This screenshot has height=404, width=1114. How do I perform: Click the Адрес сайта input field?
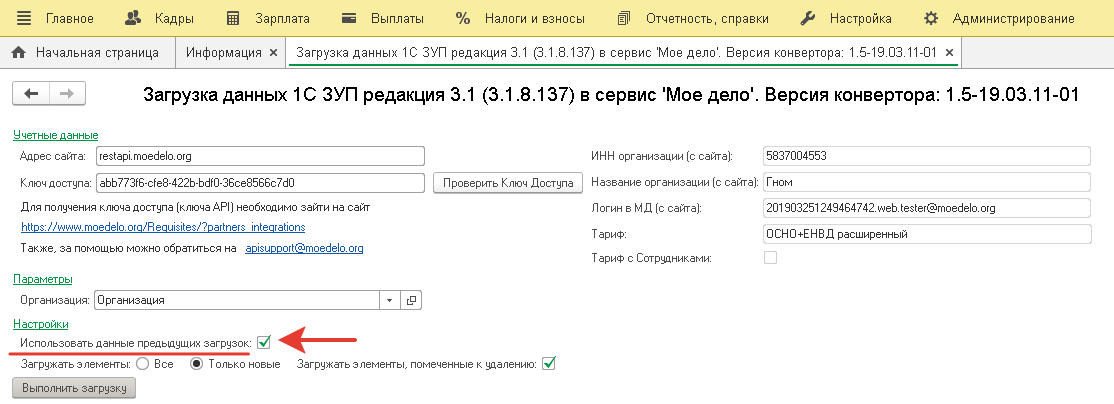(x=260, y=156)
